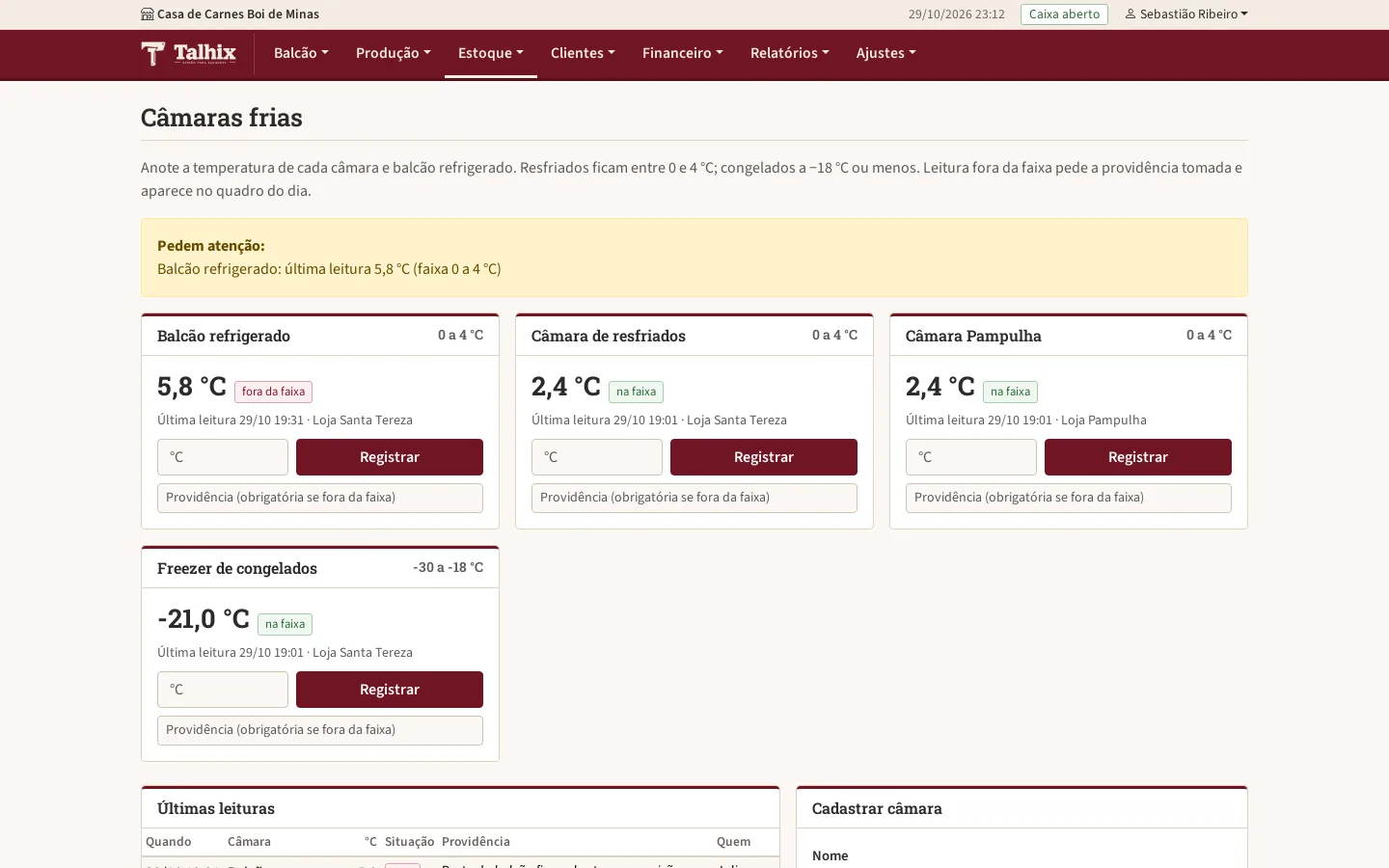Click the Casa de Carnes Boi de Minas name
The image size is (1389, 868).
click(238, 14)
